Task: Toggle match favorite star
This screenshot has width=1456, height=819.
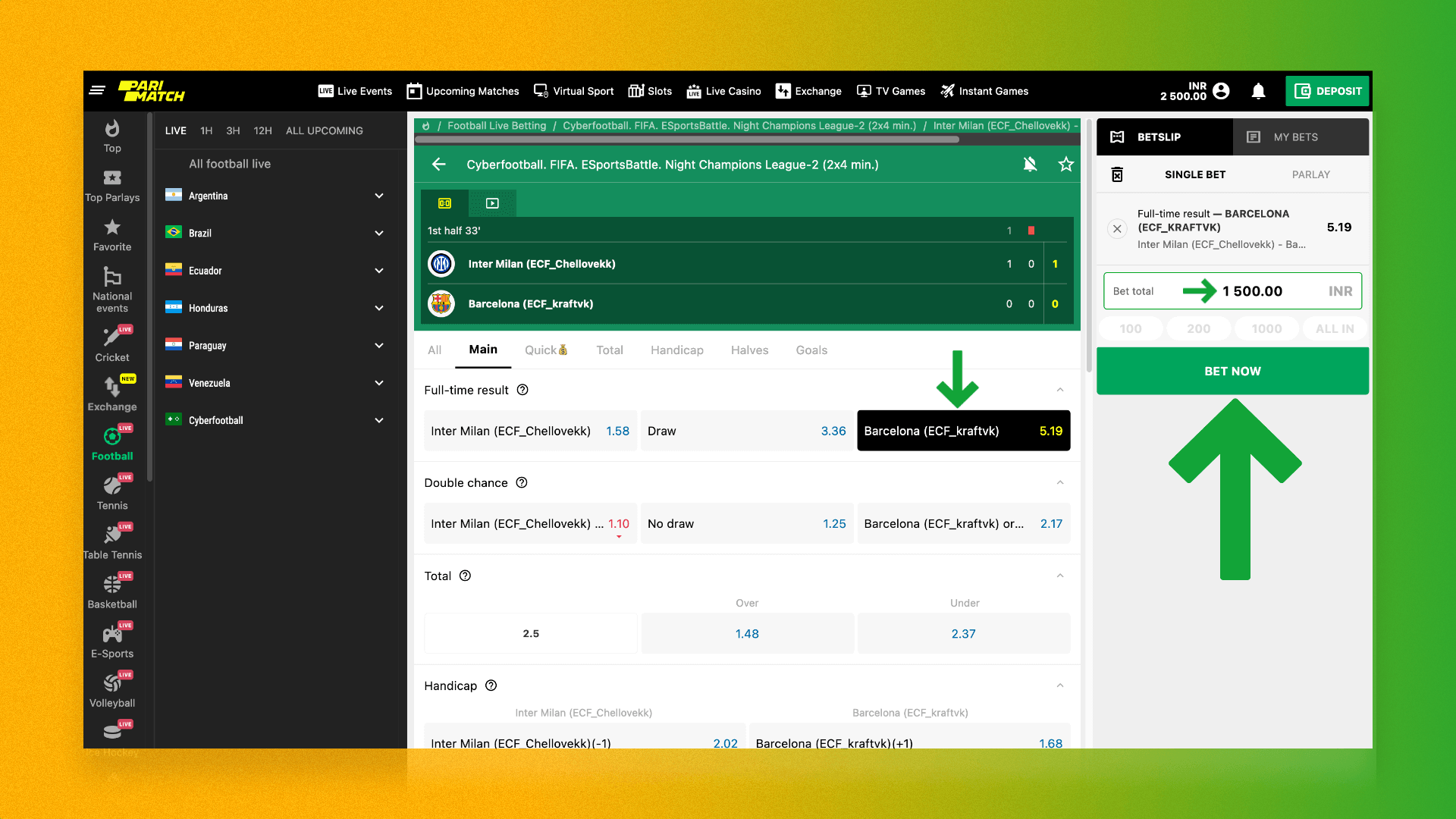Action: point(1066,165)
